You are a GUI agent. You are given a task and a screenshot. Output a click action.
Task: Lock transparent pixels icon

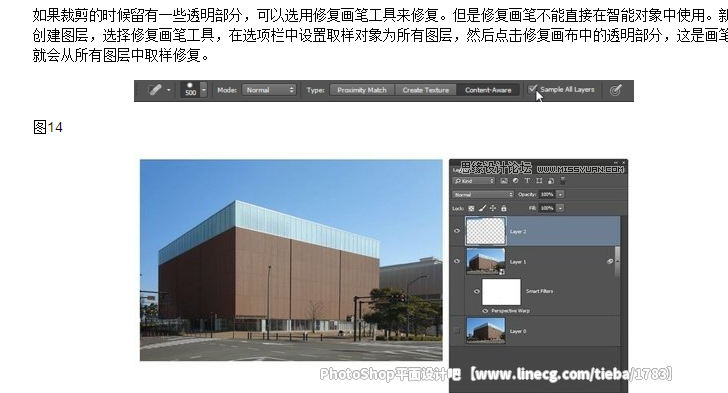[471, 208]
